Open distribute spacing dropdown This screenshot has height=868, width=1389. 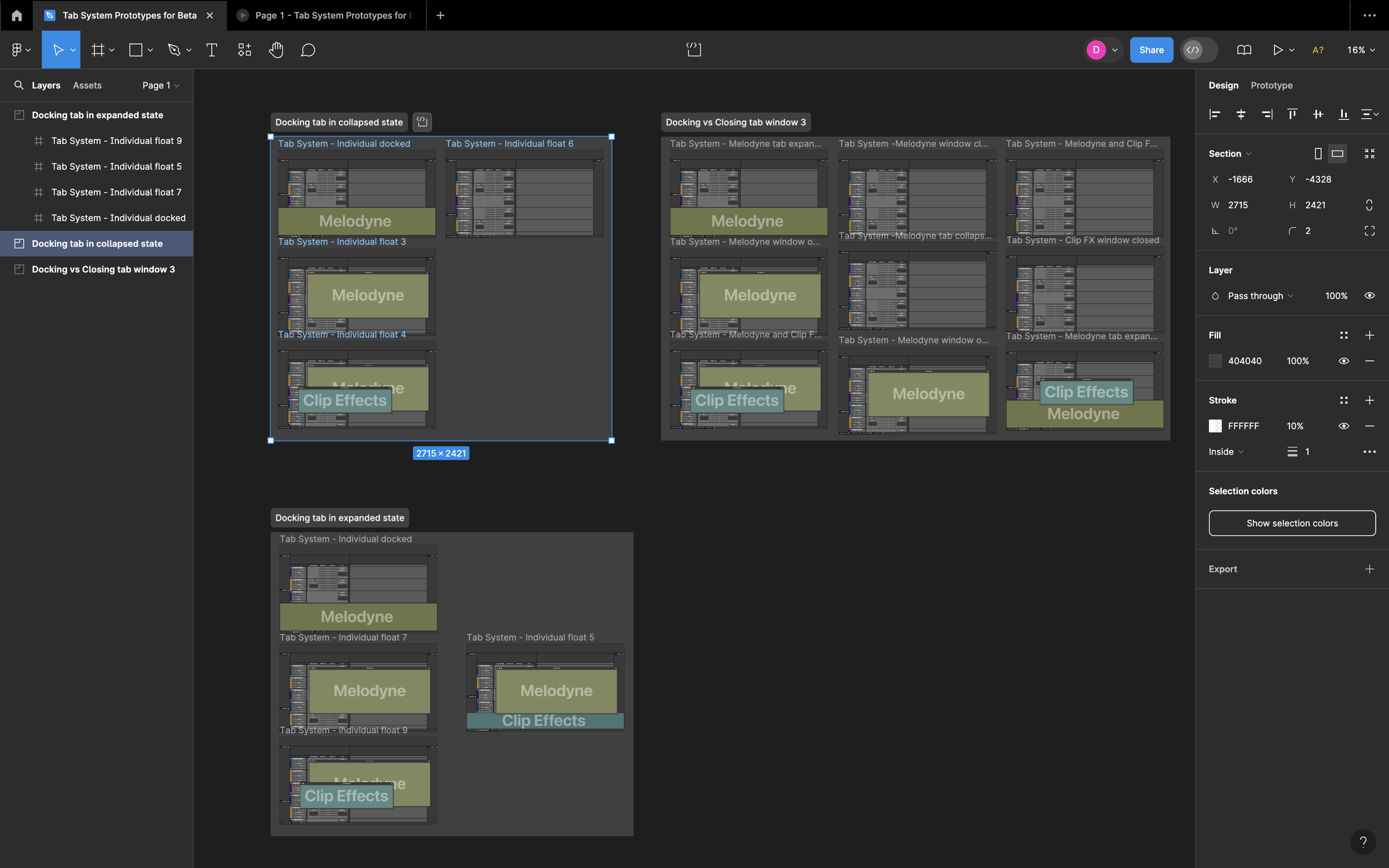1370,114
